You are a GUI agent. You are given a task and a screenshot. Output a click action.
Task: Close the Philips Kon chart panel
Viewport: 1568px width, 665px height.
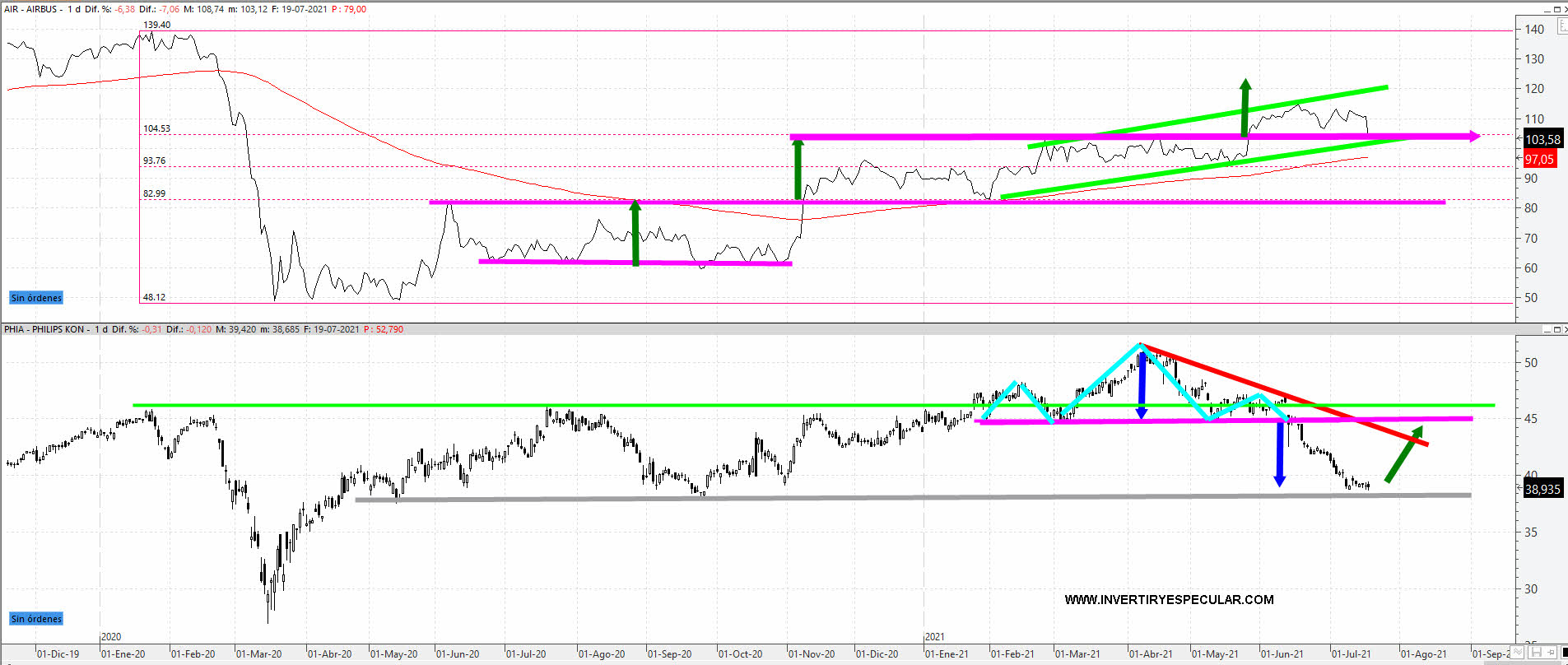click(x=1566, y=329)
